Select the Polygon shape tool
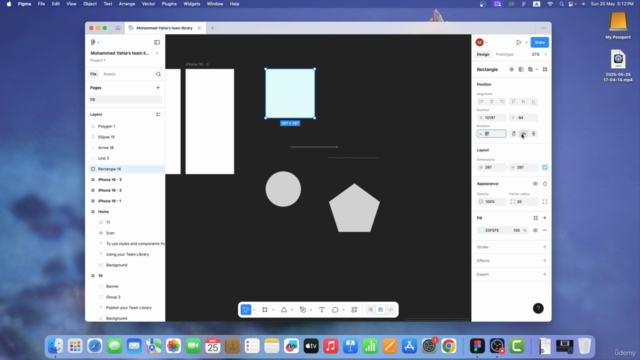This screenshot has width=640, height=360. point(284,310)
